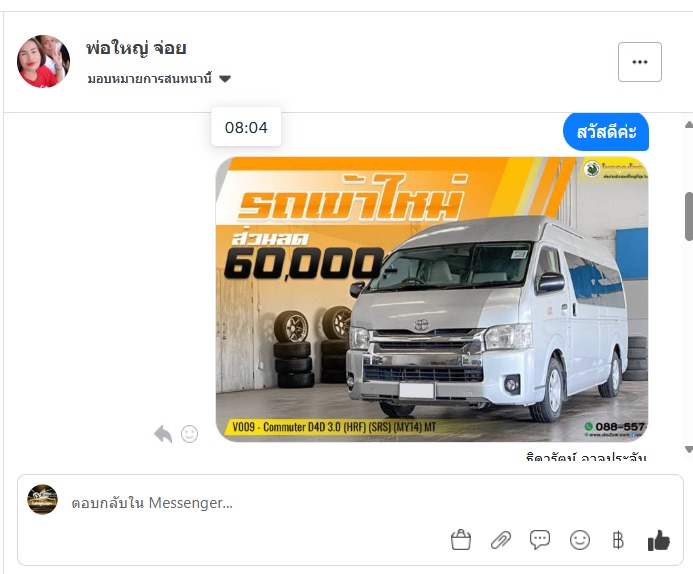Click the มอบหมายการสนทนานี้ label
693x574 pixels.
[149, 79]
